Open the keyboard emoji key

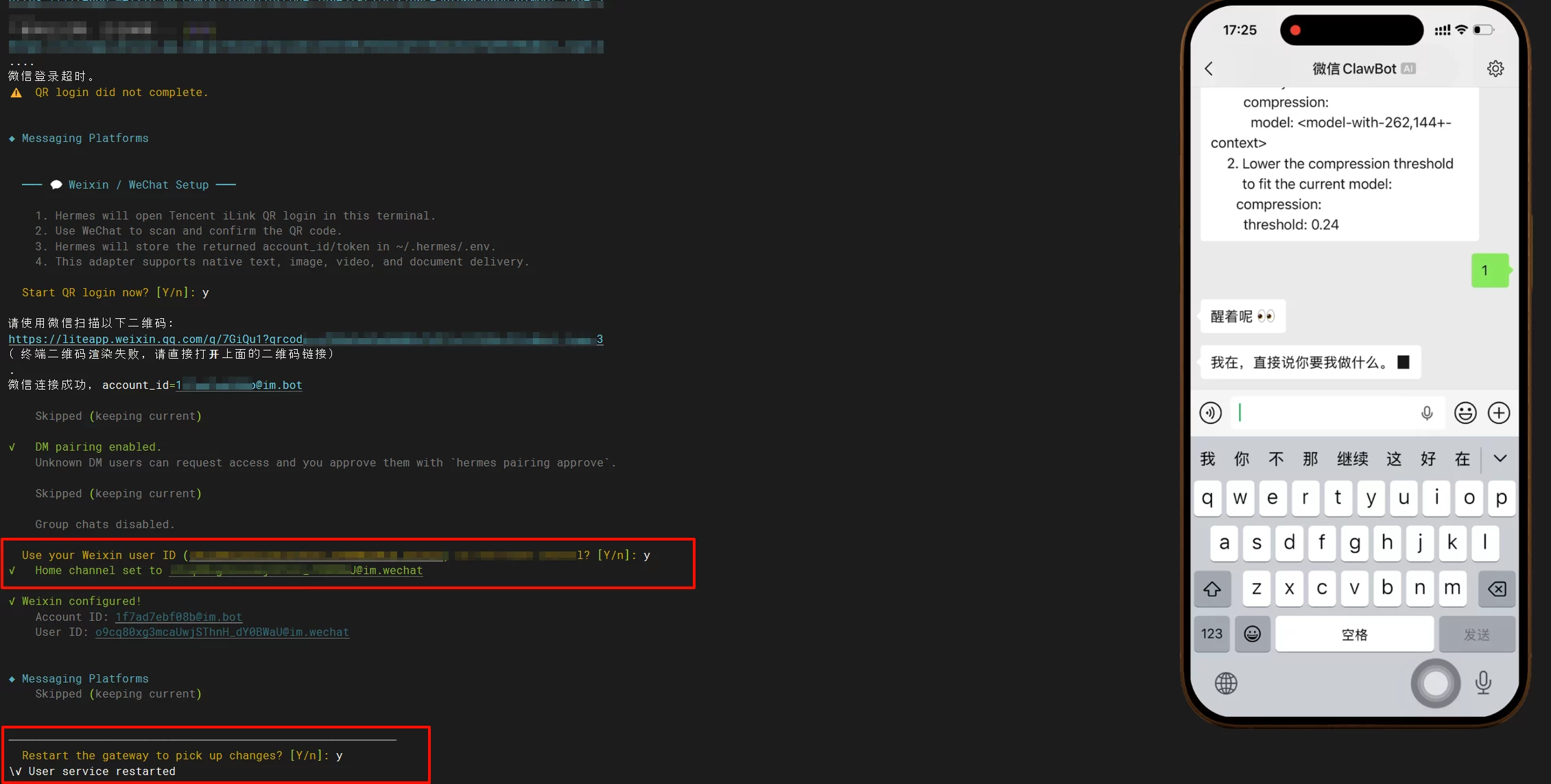tap(1252, 634)
